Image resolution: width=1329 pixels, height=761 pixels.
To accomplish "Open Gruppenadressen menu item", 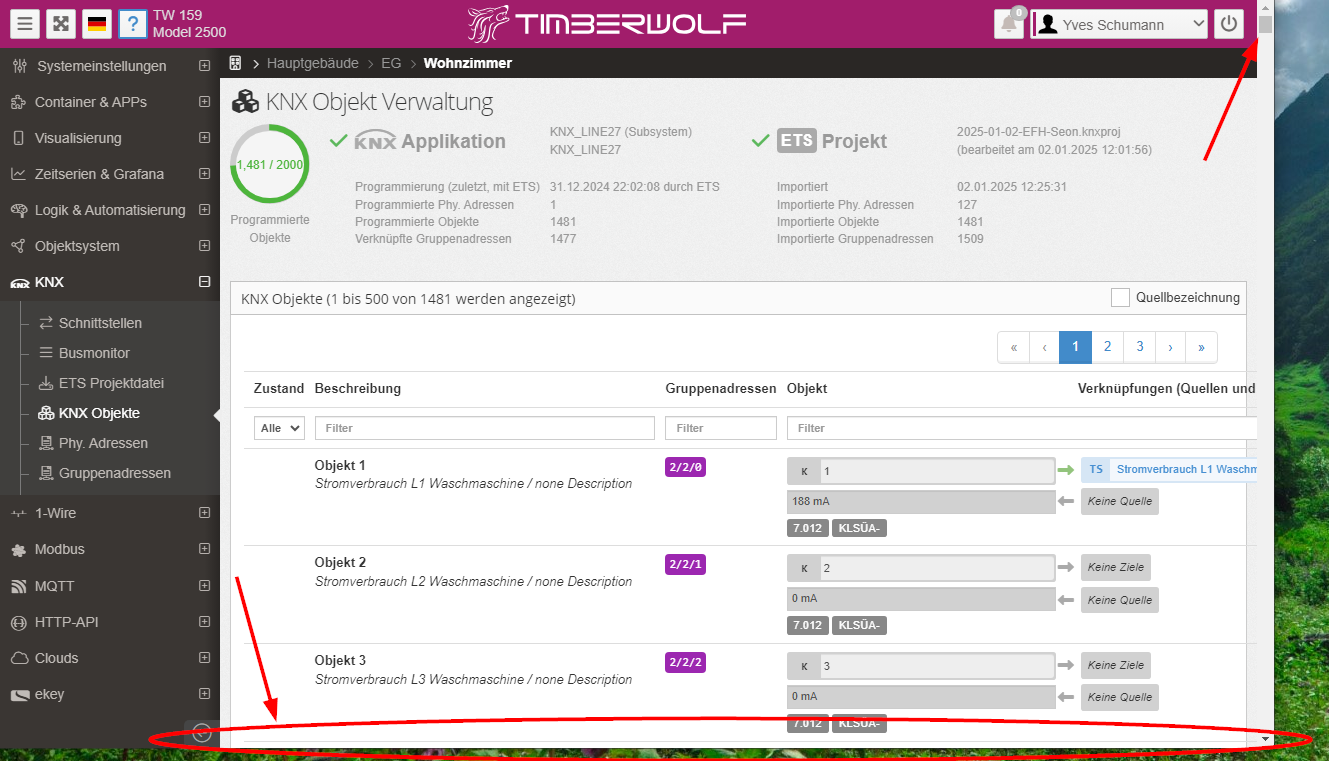I will [115, 473].
